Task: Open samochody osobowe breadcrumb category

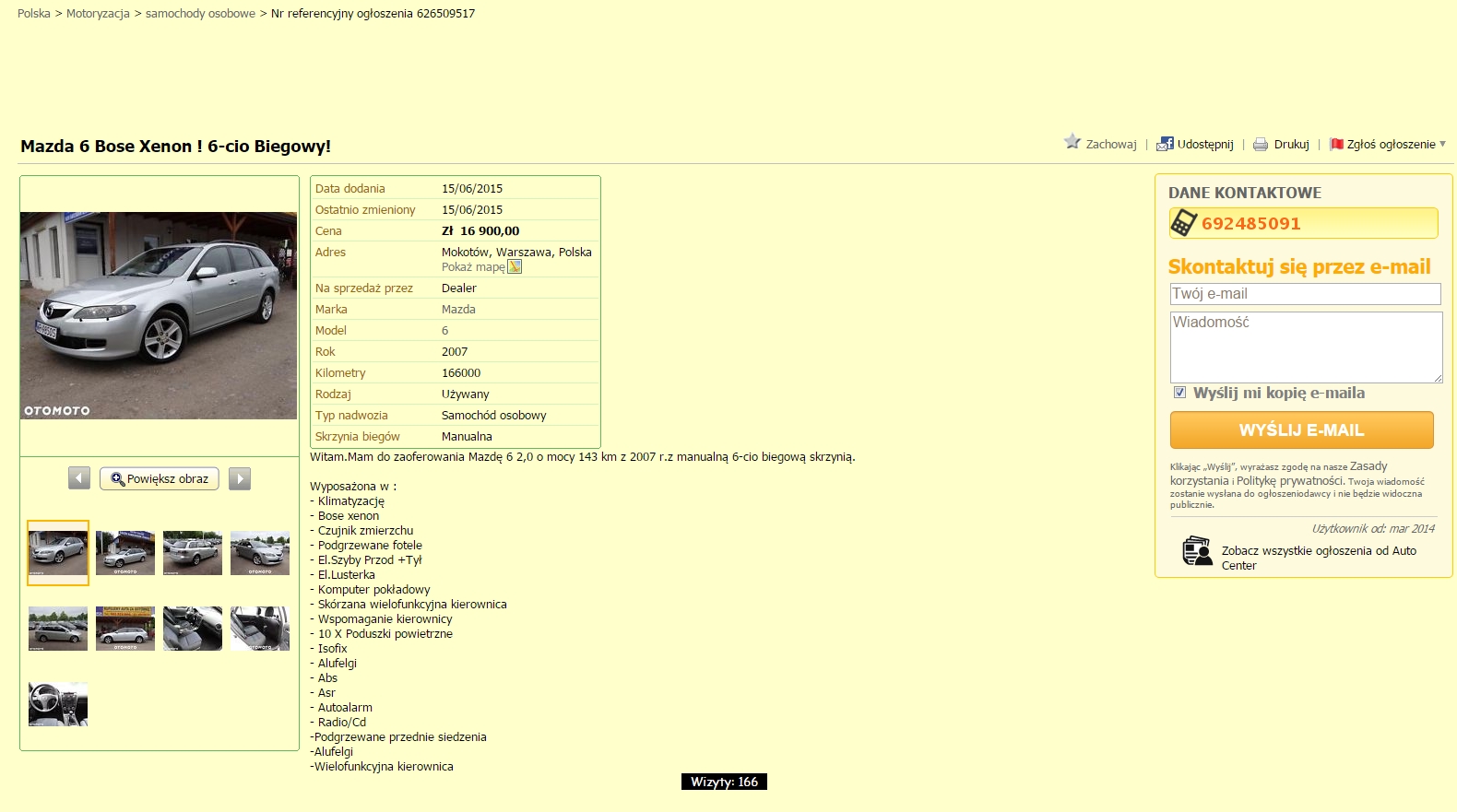Action: (200, 14)
